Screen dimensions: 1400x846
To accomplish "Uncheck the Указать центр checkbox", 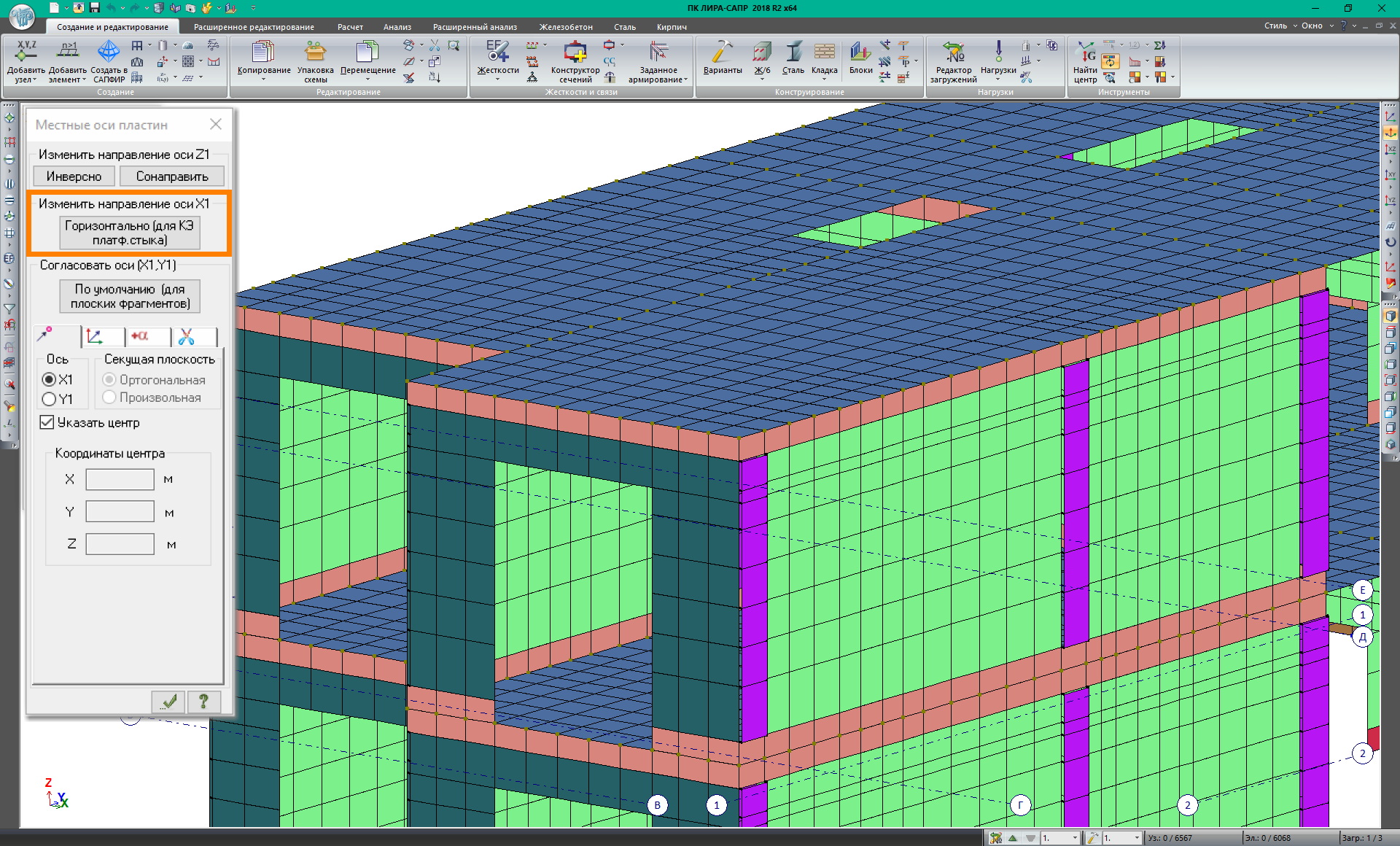I will click(x=47, y=422).
